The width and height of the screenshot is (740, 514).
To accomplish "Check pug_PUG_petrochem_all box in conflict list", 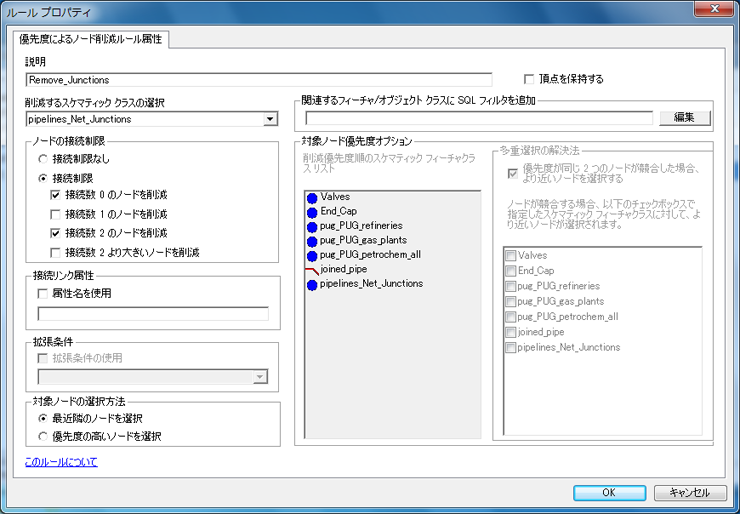I will coord(510,317).
